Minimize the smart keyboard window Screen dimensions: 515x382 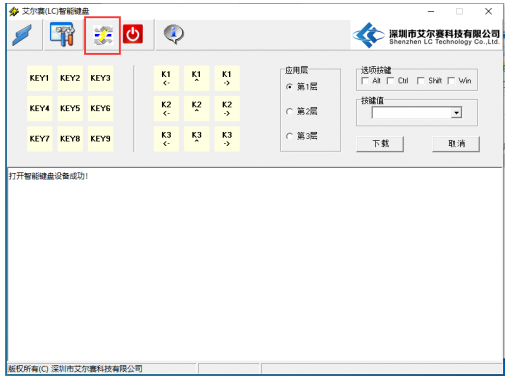click(431, 12)
